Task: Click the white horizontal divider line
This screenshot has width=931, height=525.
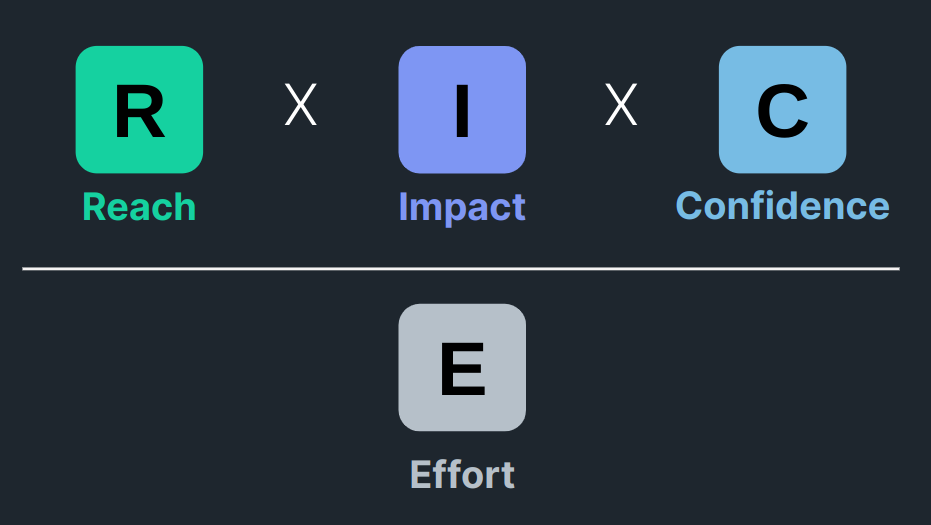Action: [461, 269]
